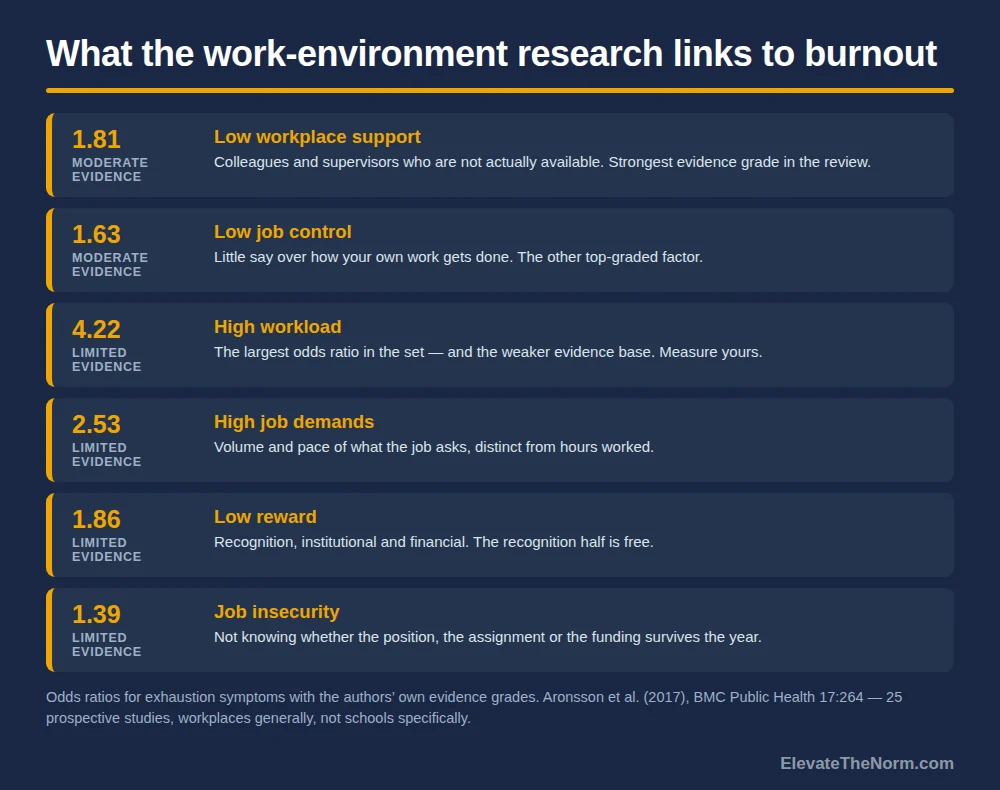This screenshot has height=790, width=1000.
Task: Click the 'Little say over how your own work' description
Action: click(458, 257)
